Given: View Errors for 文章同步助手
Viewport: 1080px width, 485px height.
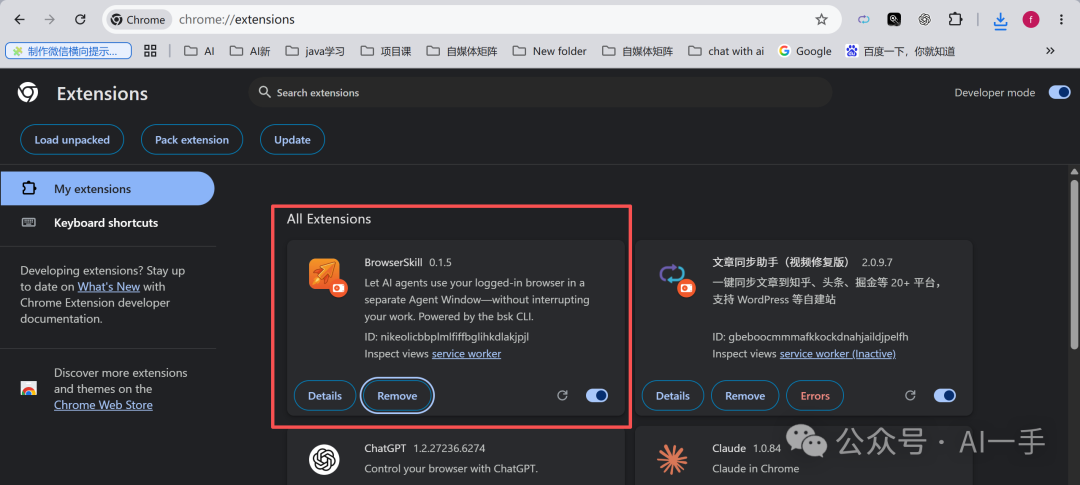Looking at the screenshot, I should pos(815,395).
